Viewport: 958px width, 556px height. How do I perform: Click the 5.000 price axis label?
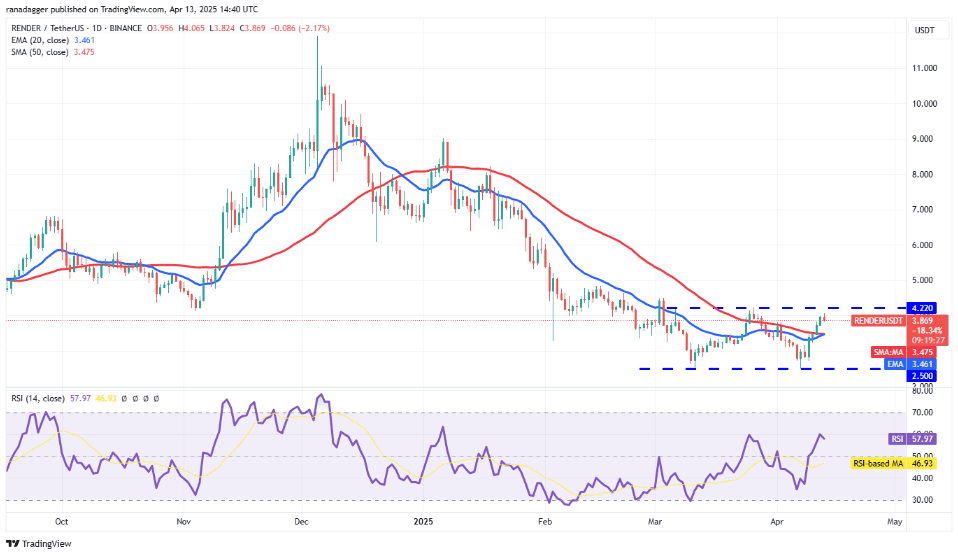click(x=923, y=280)
